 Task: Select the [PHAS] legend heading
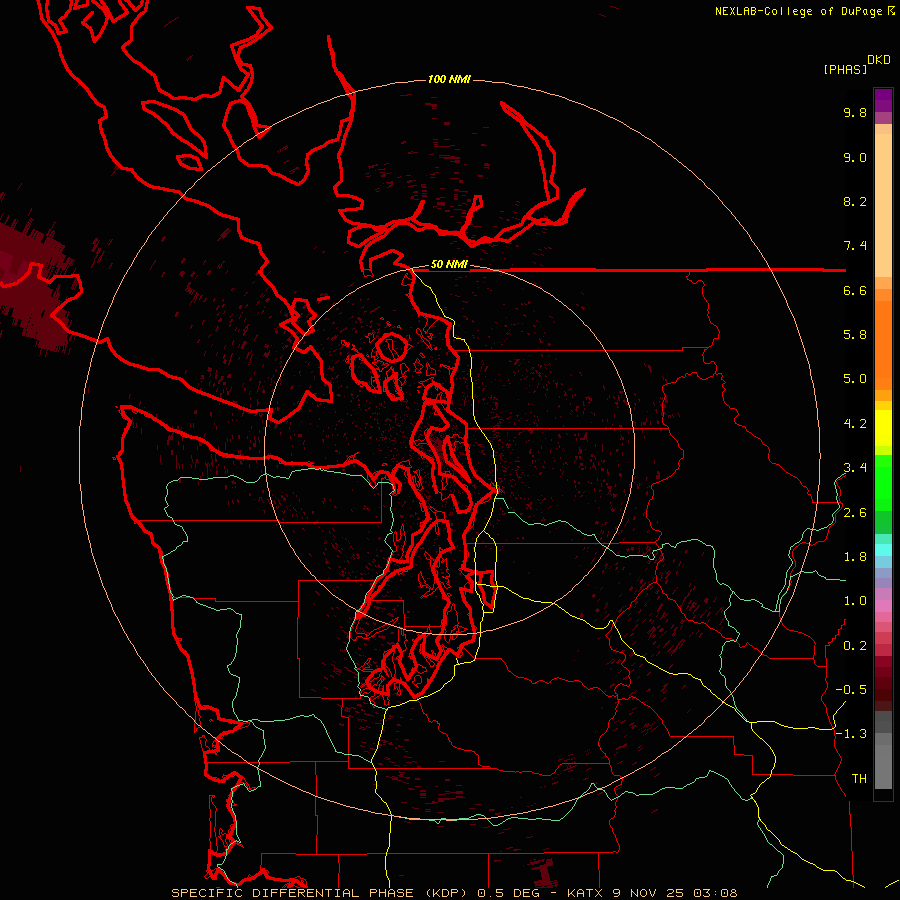click(845, 69)
